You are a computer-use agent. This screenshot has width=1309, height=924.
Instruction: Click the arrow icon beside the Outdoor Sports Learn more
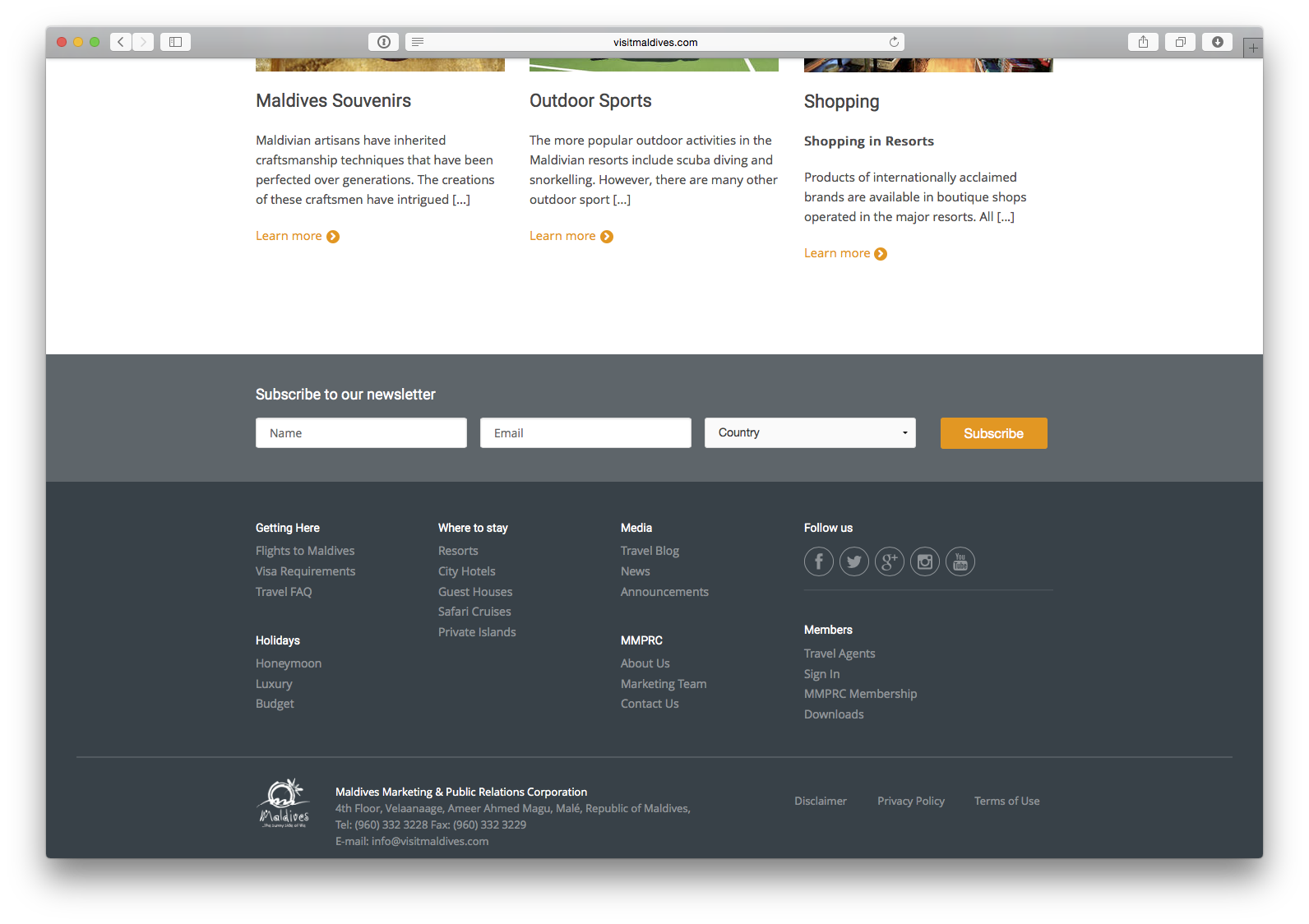(x=607, y=237)
